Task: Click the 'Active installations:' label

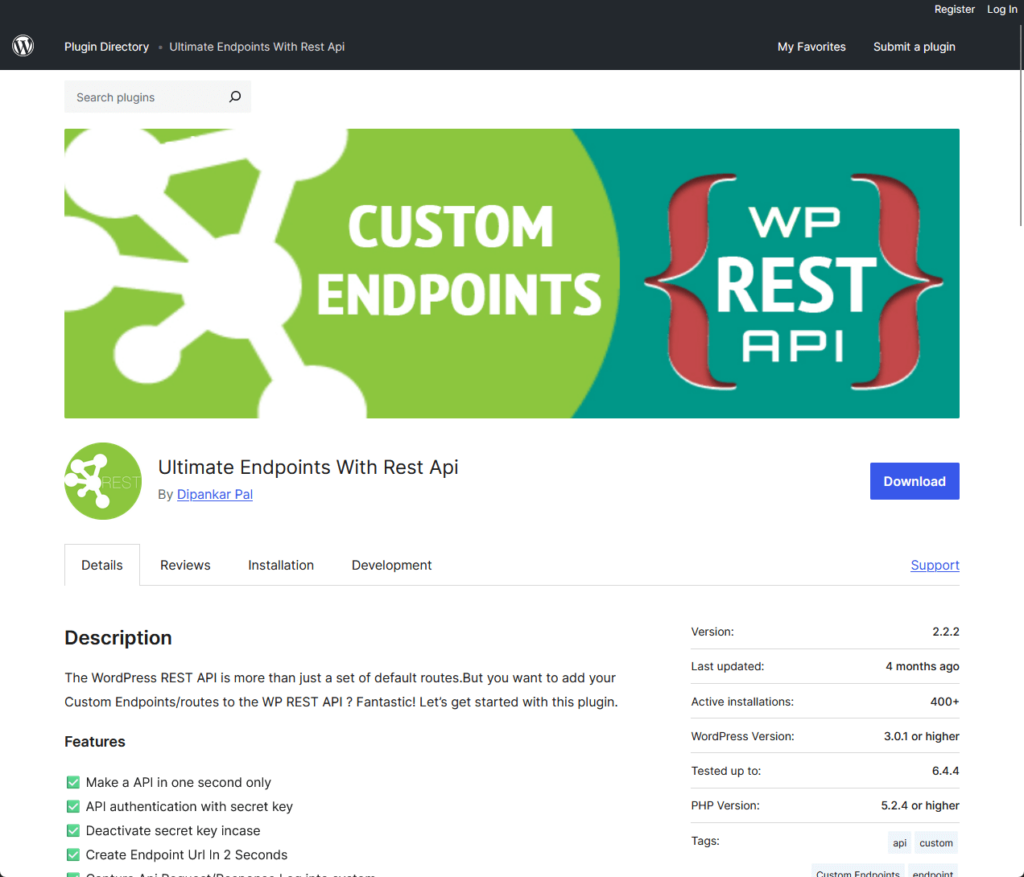Action: 743,701
